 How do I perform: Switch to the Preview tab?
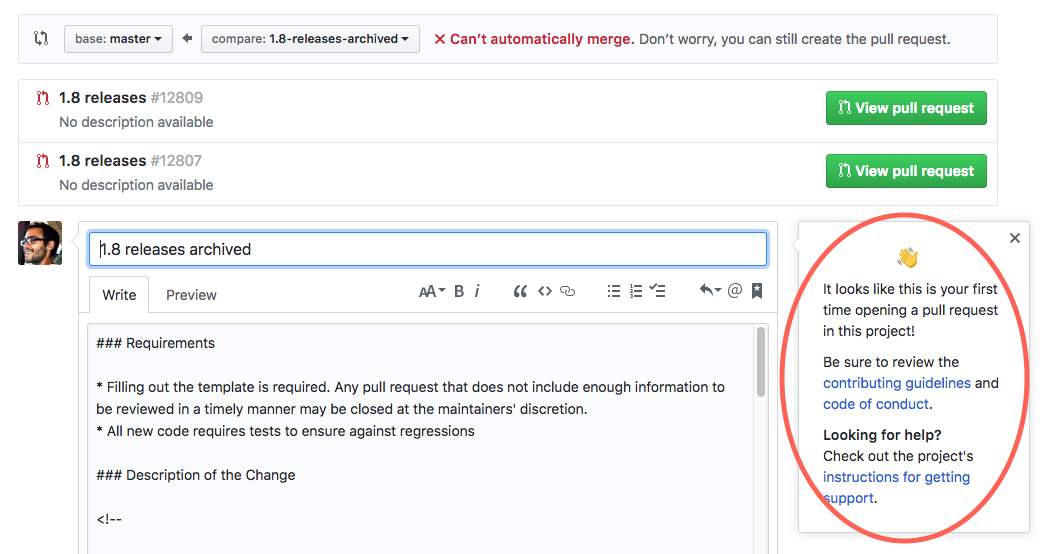click(x=191, y=295)
